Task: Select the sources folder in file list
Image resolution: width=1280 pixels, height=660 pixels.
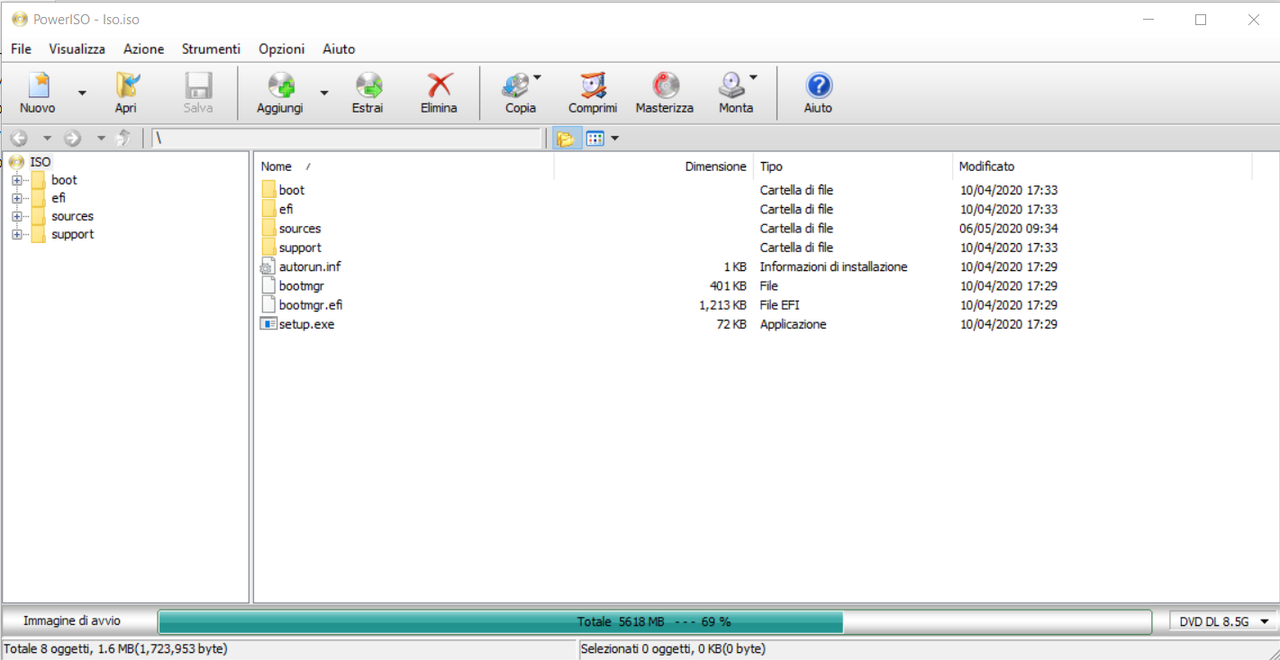Action: 299,228
